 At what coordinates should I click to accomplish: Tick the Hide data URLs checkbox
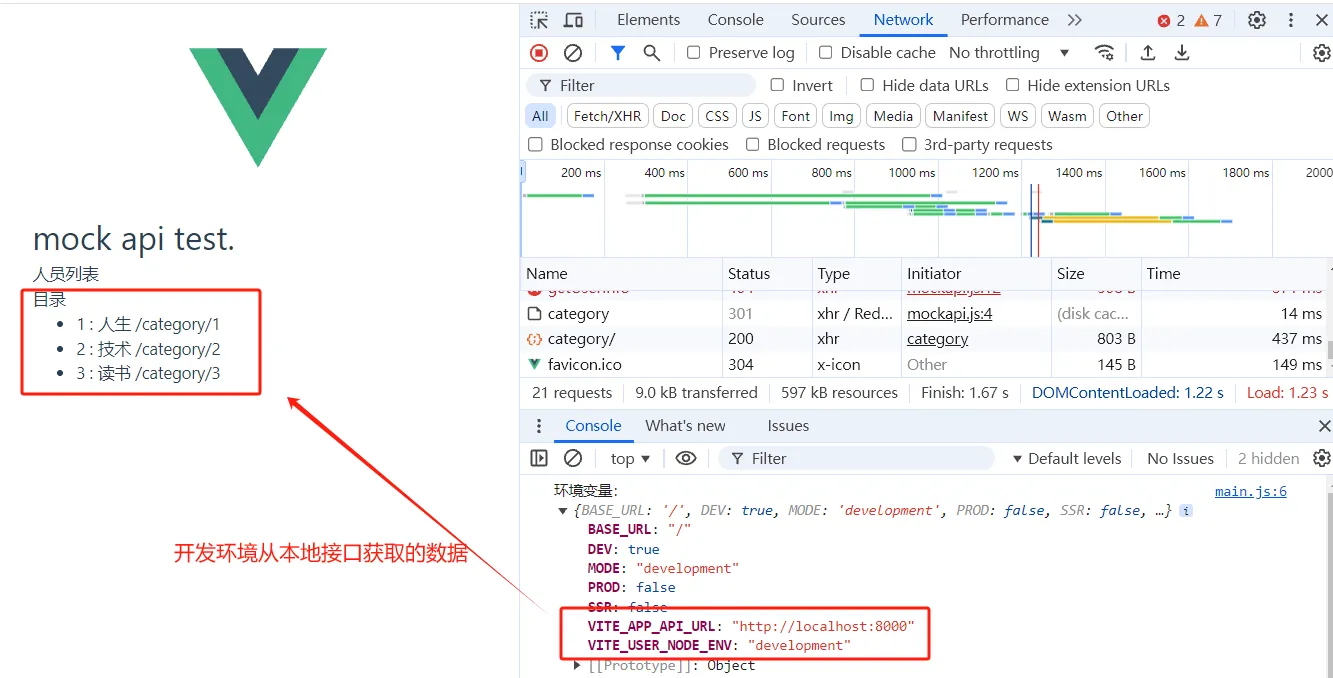click(868, 86)
